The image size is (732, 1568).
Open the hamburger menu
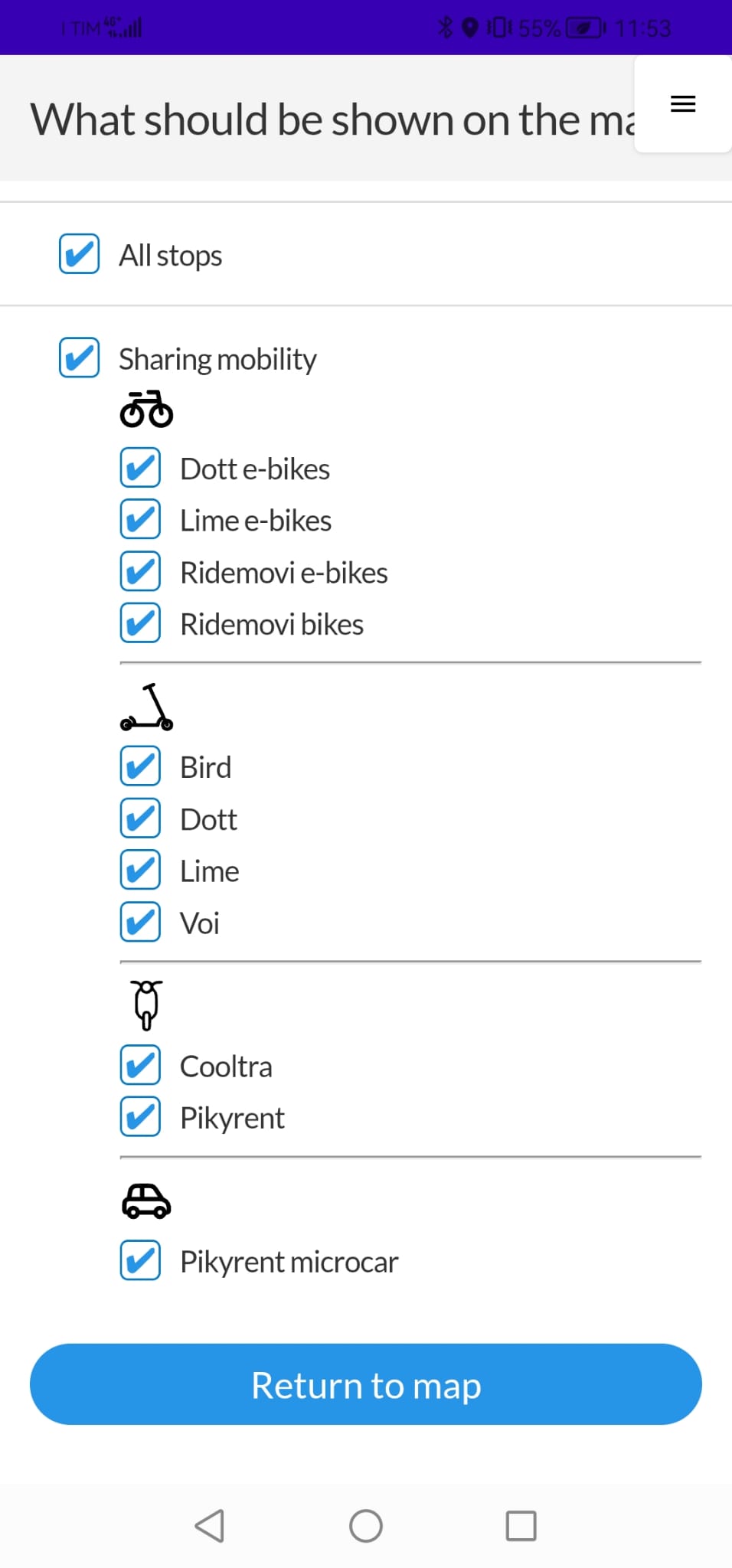tap(682, 104)
